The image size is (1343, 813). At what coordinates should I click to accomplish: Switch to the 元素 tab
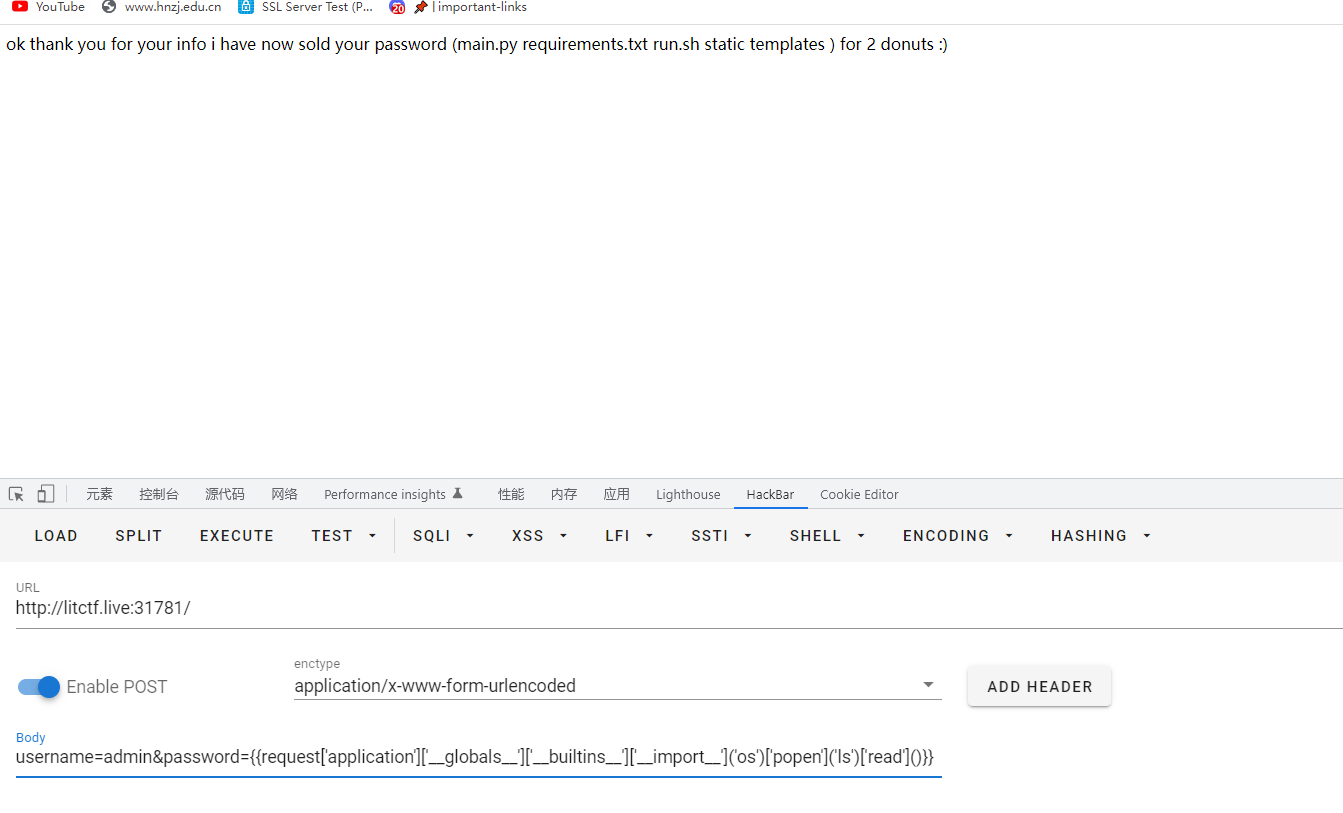[x=99, y=494]
